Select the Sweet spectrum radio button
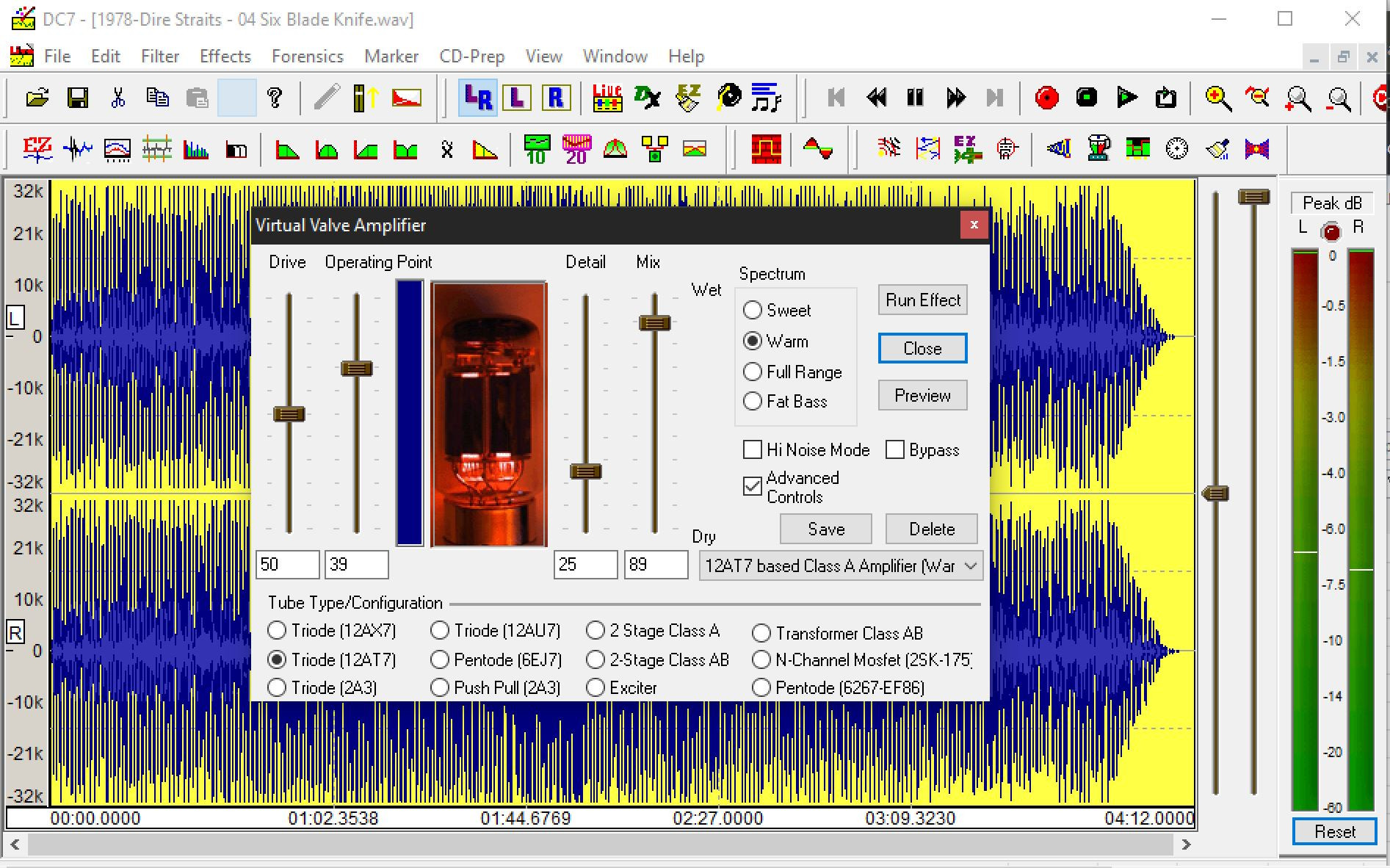The width and height of the screenshot is (1390, 868). tap(753, 310)
